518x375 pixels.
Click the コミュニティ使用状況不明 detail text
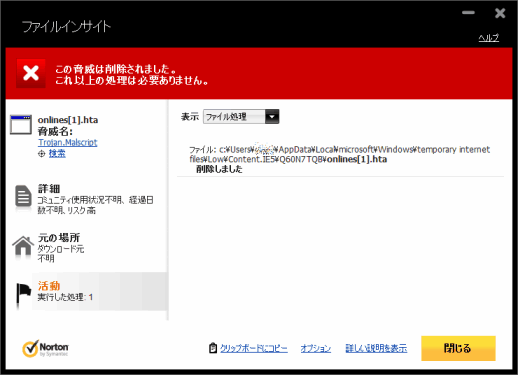tap(95, 205)
